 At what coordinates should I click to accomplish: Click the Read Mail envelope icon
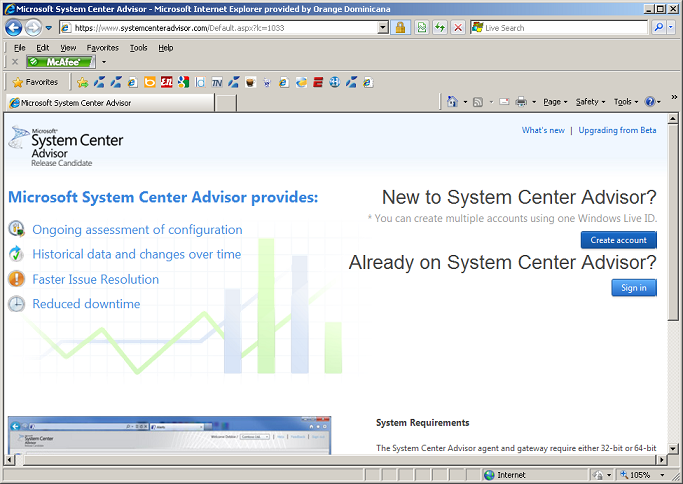504,102
